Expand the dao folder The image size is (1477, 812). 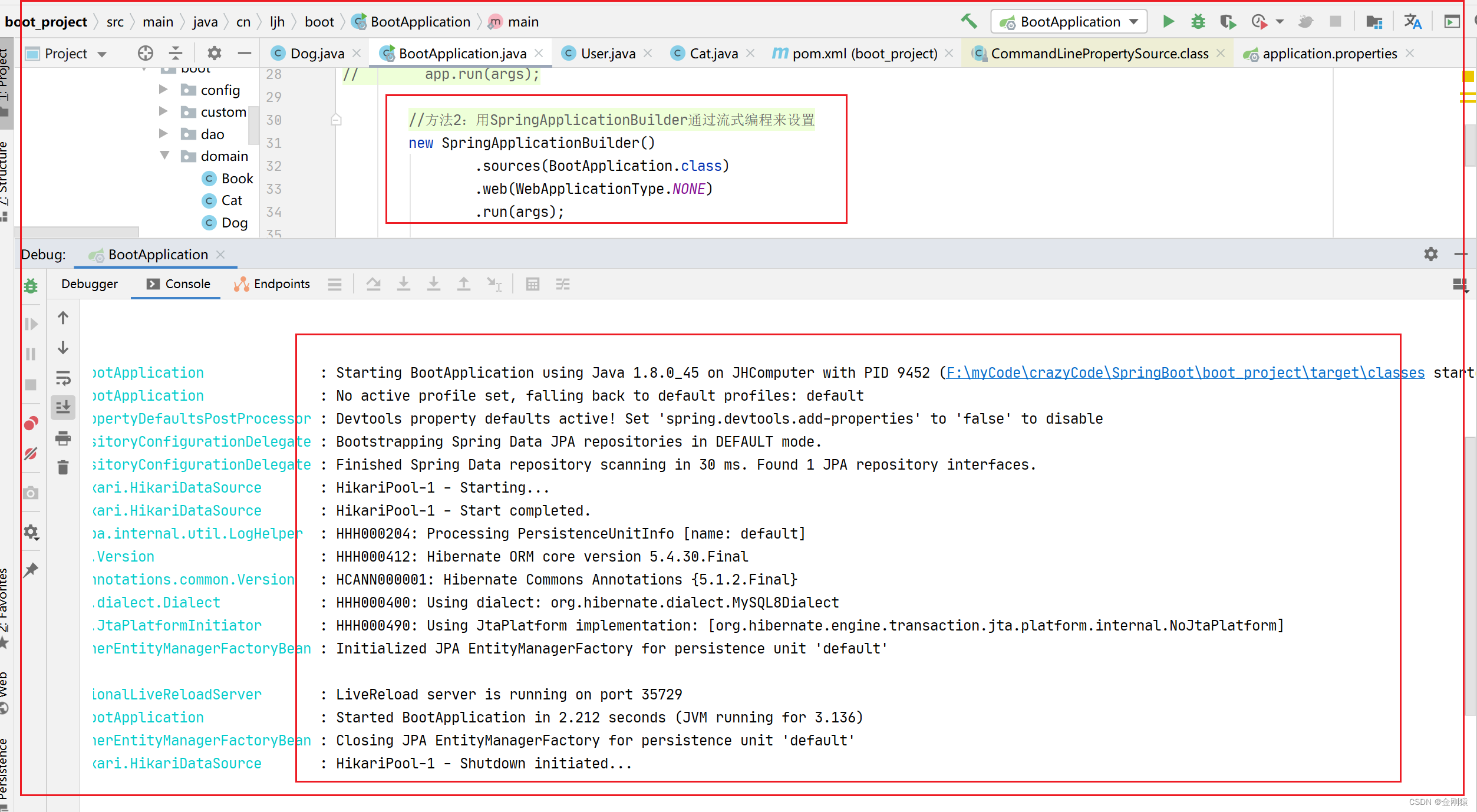click(163, 134)
